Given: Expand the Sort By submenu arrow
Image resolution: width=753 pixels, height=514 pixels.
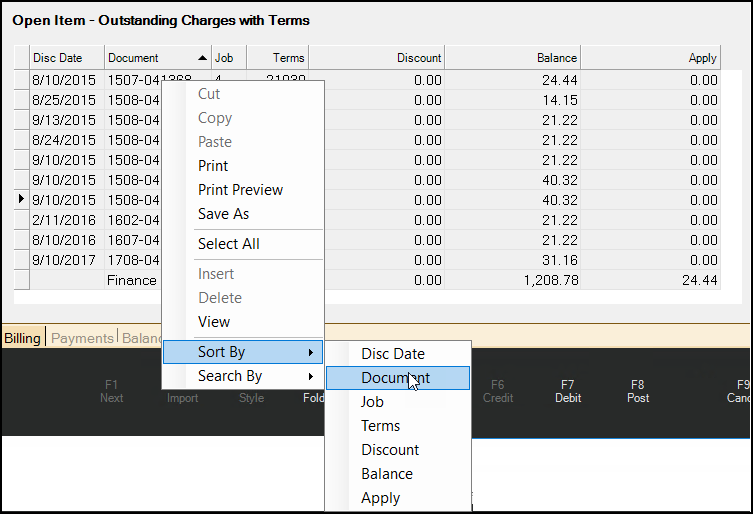Looking at the screenshot, I should click(x=310, y=352).
